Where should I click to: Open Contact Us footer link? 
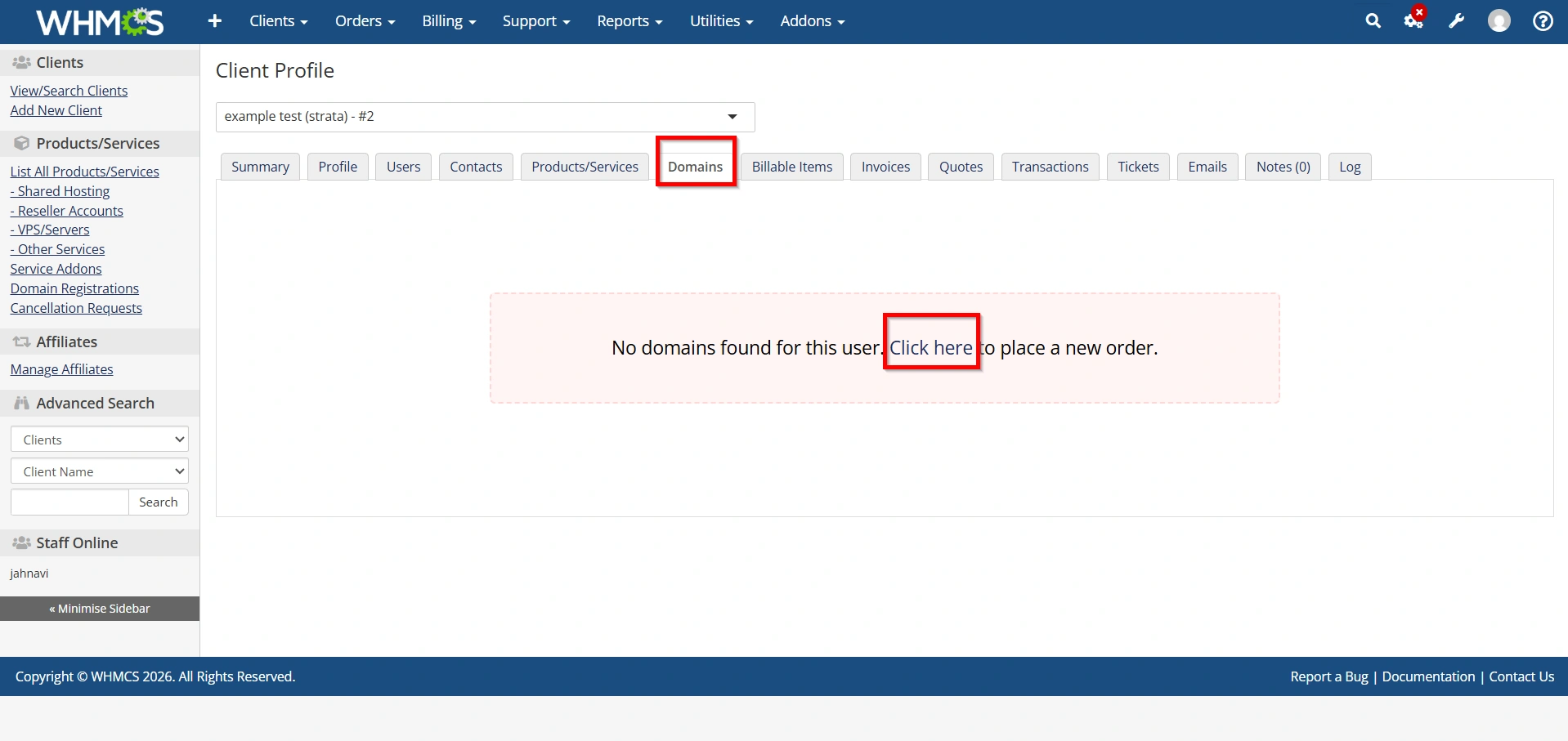pyautogui.click(x=1521, y=676)
